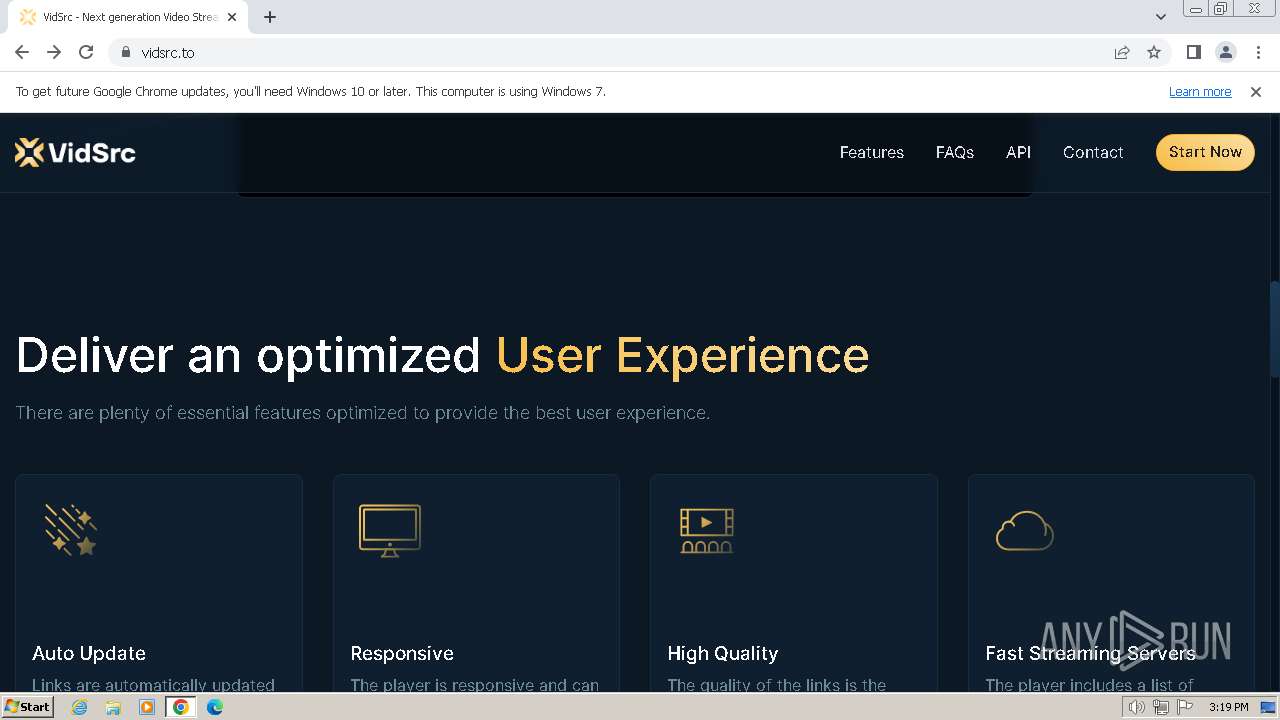Click the Responsive monitor icon
This screenshot has width=1280, height=720.
(x=390, y=530)
